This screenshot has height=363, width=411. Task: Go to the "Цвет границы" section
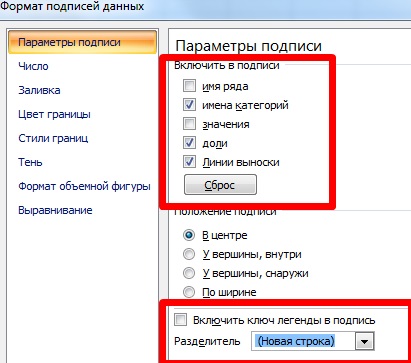pyautogui.click(x=54, y=114)
